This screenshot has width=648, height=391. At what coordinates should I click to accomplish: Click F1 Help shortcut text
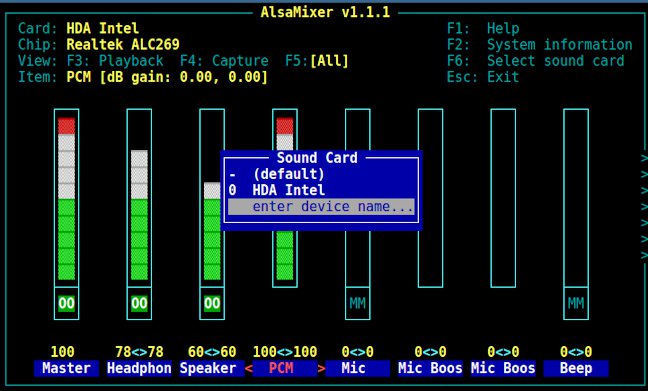[x=483, y=29]
